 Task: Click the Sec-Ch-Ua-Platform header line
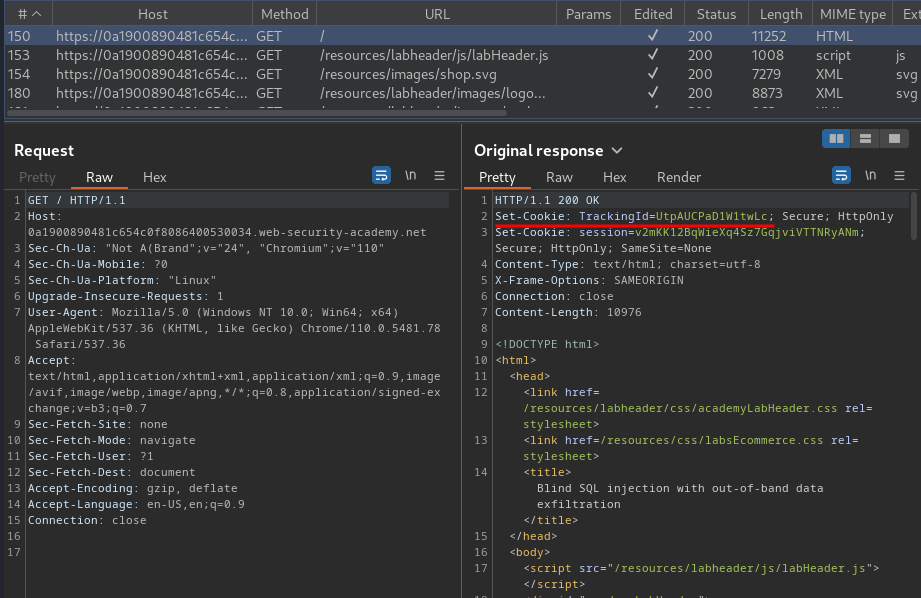tap(122, 280)
